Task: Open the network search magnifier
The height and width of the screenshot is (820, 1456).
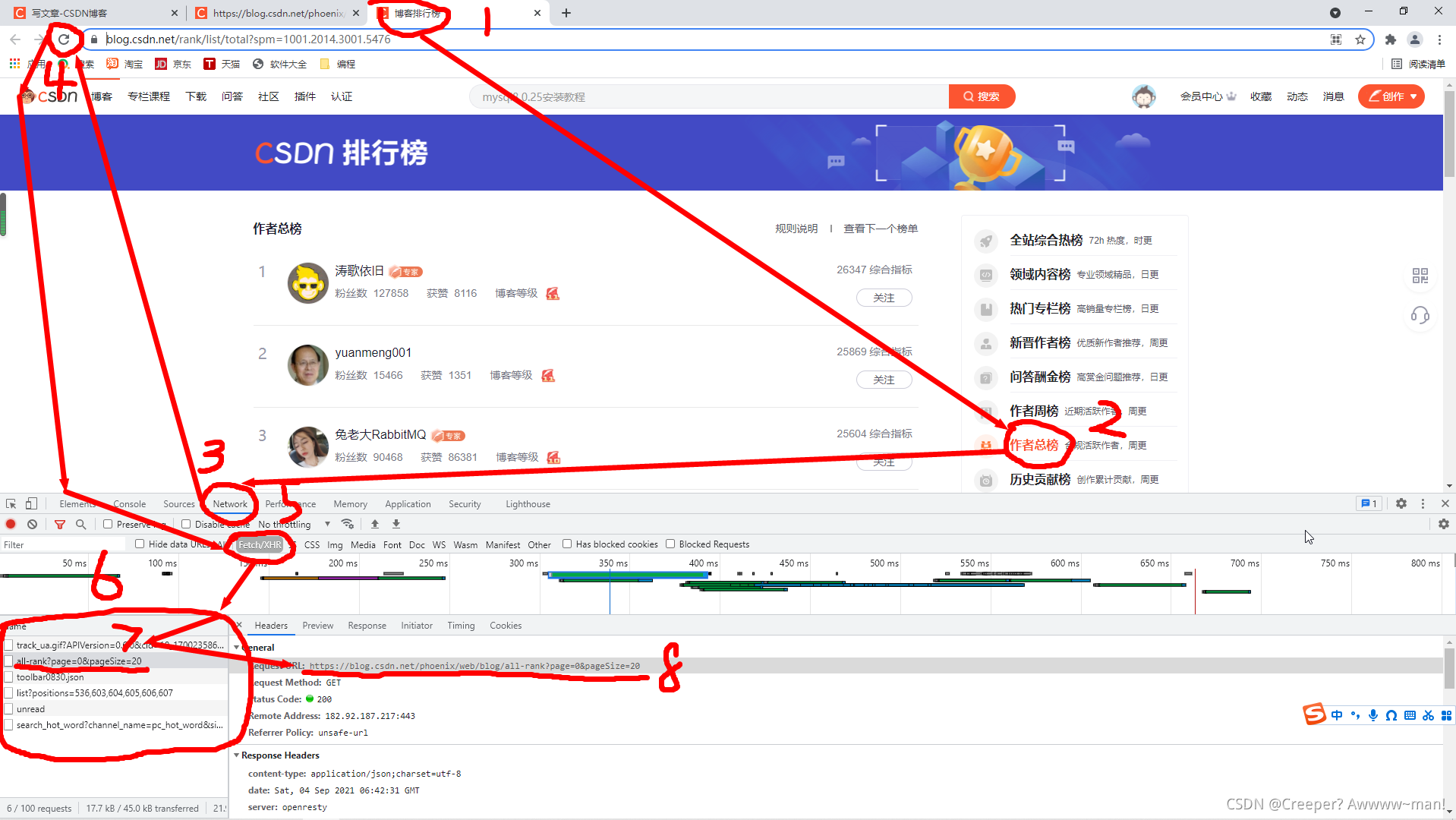Action: coord(80,524)
